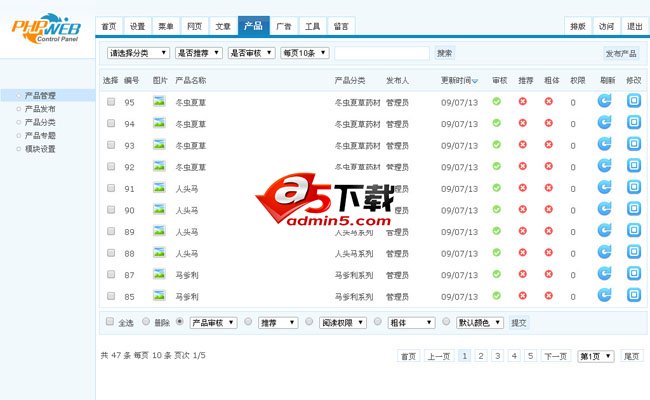This screenshot has width=650, height=400.
Task: Click the refresh icon for product 92
Action: (x=604, y=165)
